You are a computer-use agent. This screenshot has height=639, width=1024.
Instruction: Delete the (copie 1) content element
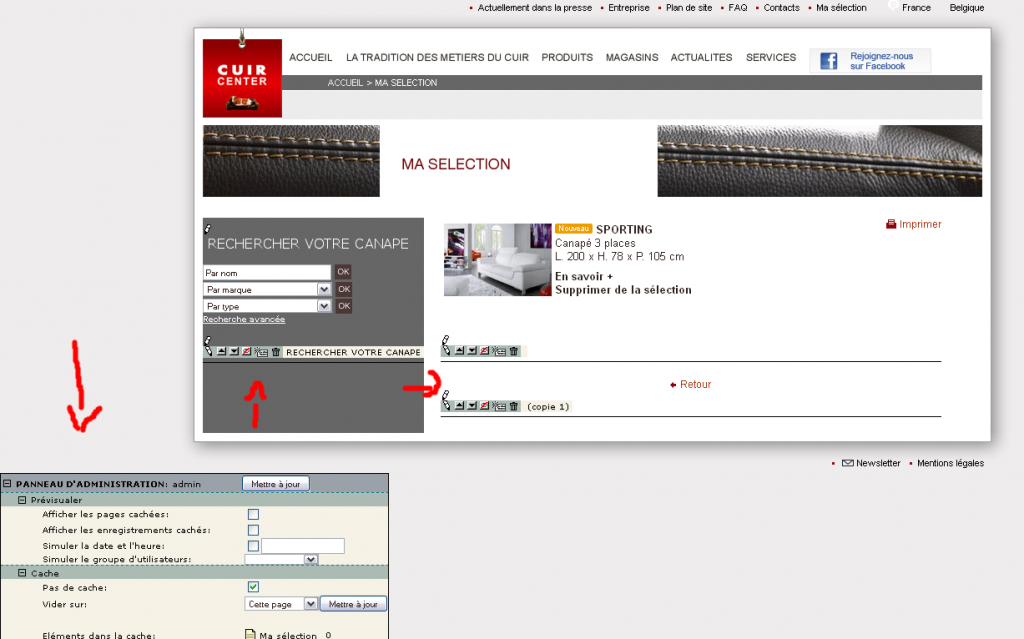(514, 406)
